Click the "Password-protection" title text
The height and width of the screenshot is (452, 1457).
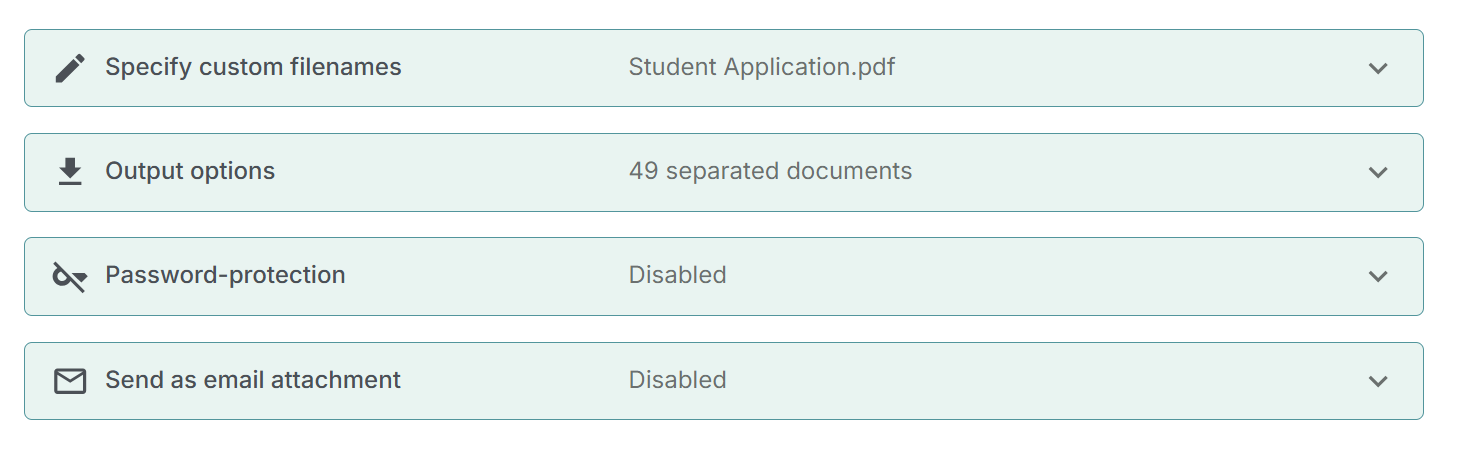click(225, 275)
